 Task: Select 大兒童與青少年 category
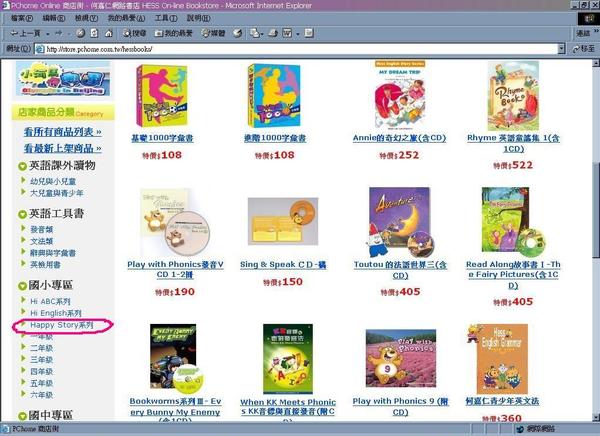(57, 193)
